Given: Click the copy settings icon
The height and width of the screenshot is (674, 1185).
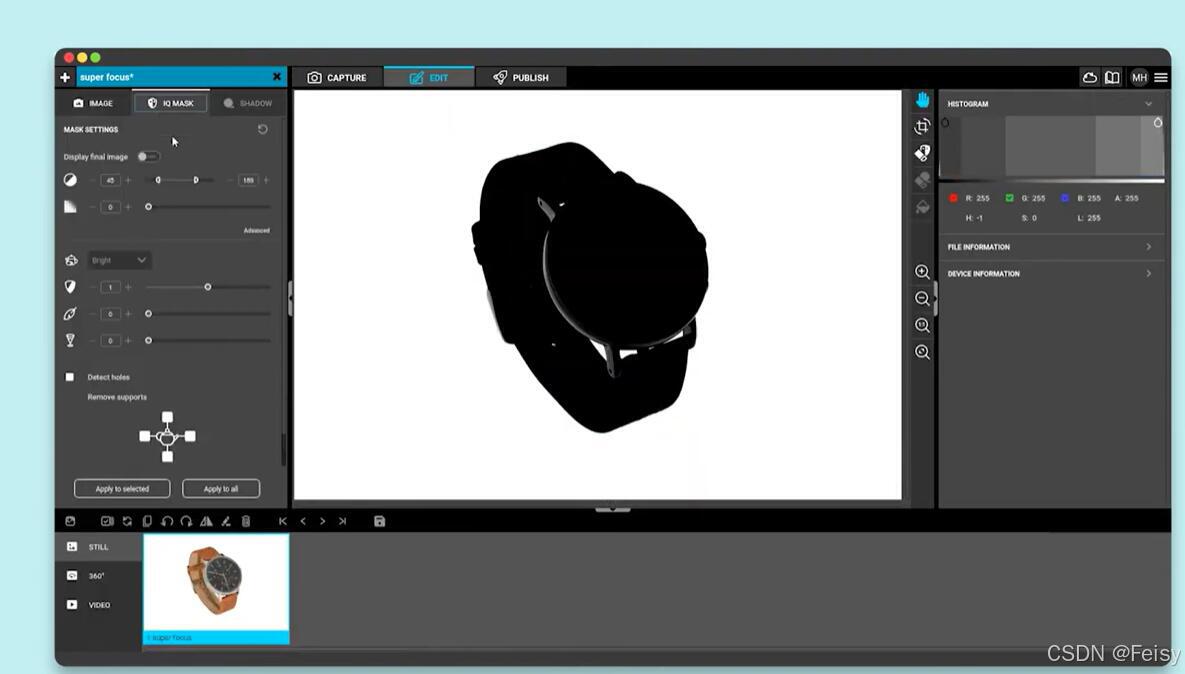Looking at the screenshot, I should pyautogui.click(x=147, y=521).
